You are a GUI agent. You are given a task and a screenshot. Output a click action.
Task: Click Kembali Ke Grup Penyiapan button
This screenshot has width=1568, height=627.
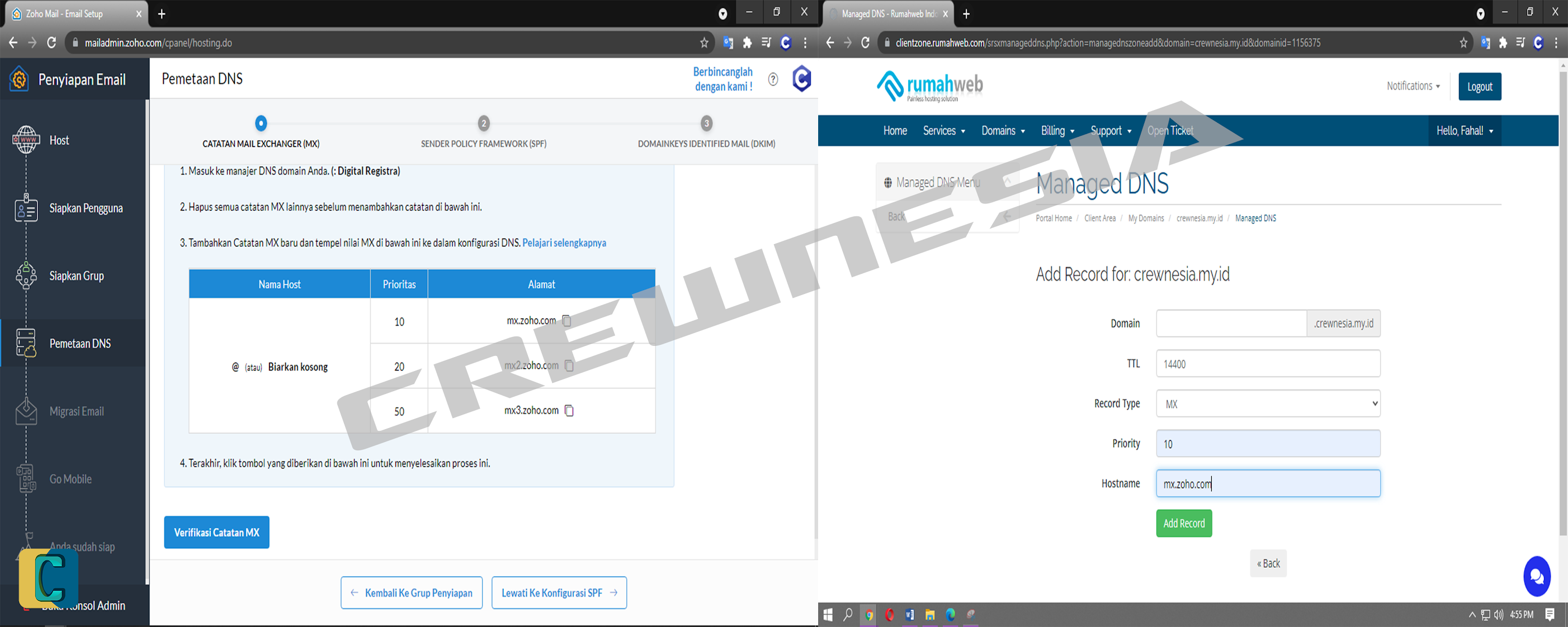(412, 593)
